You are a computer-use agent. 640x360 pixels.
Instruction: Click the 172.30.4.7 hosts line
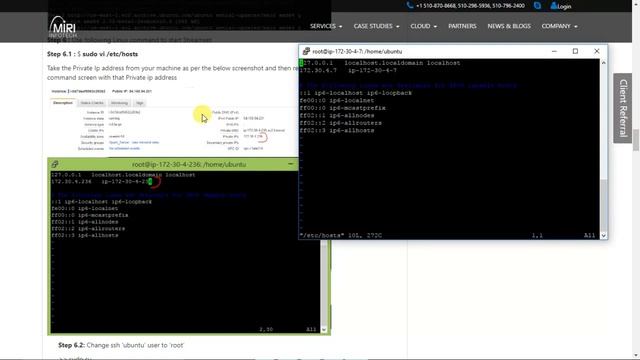click(x=348, y=70)
